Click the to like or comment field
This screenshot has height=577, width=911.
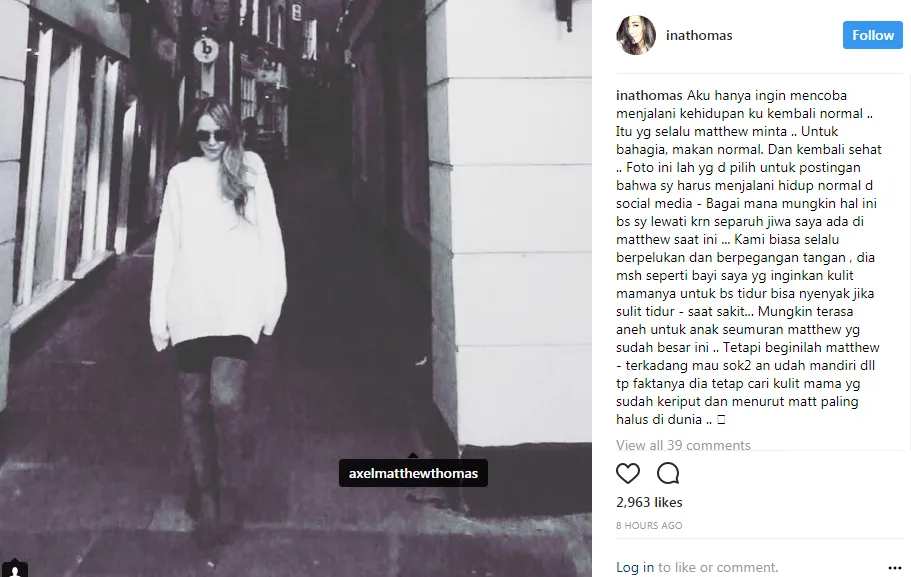click(x=718, y=567)
